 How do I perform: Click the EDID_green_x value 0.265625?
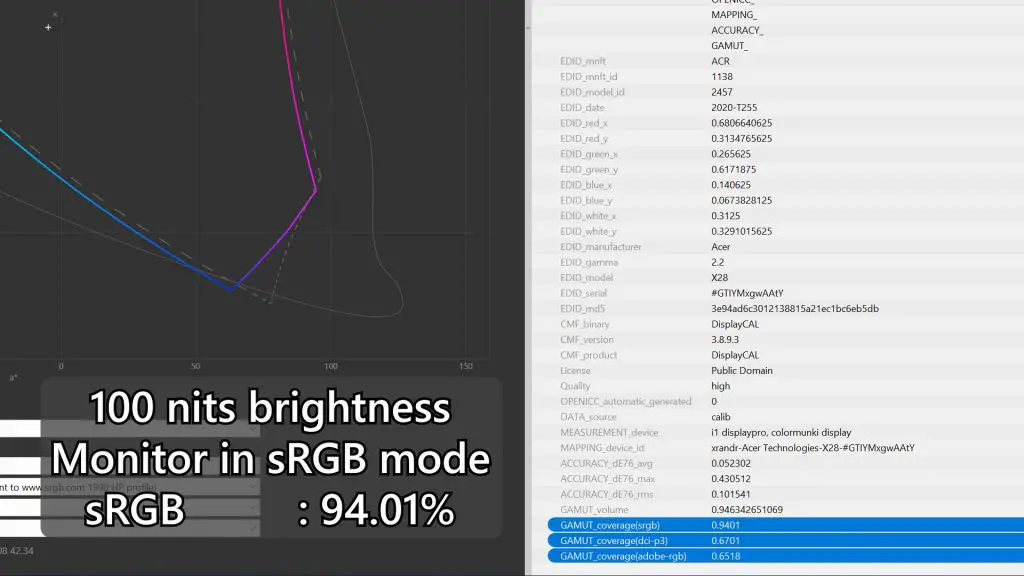click(x=731, y=154)
